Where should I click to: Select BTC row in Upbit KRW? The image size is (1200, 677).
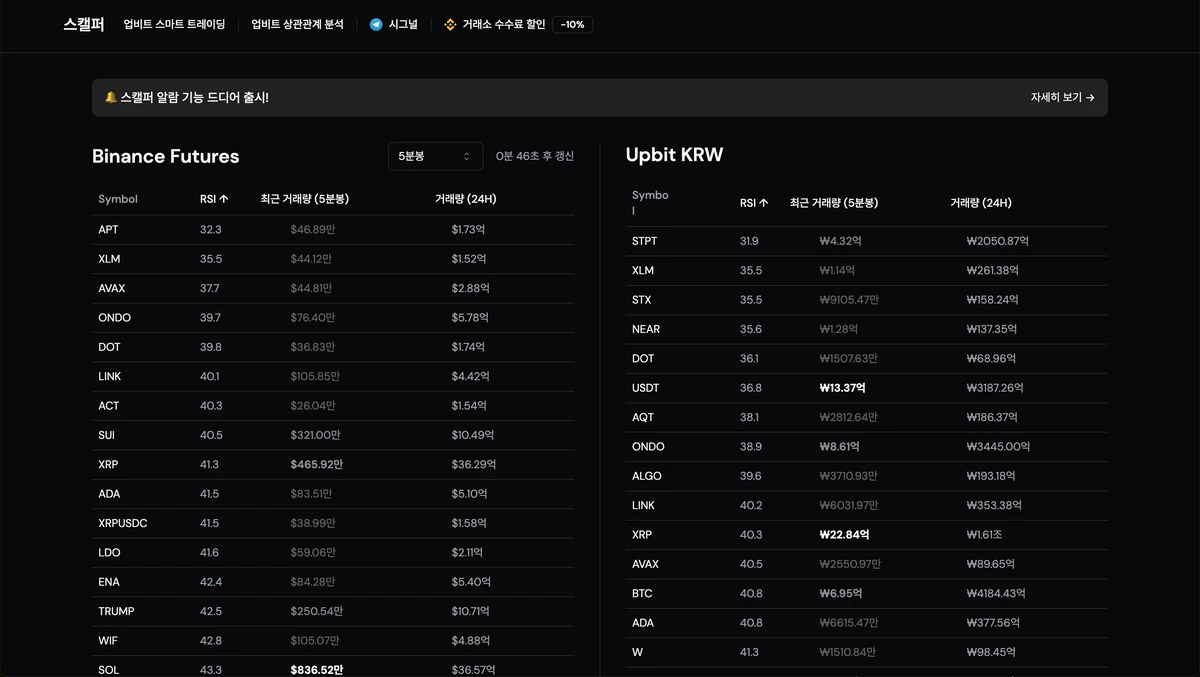[867, 593]
